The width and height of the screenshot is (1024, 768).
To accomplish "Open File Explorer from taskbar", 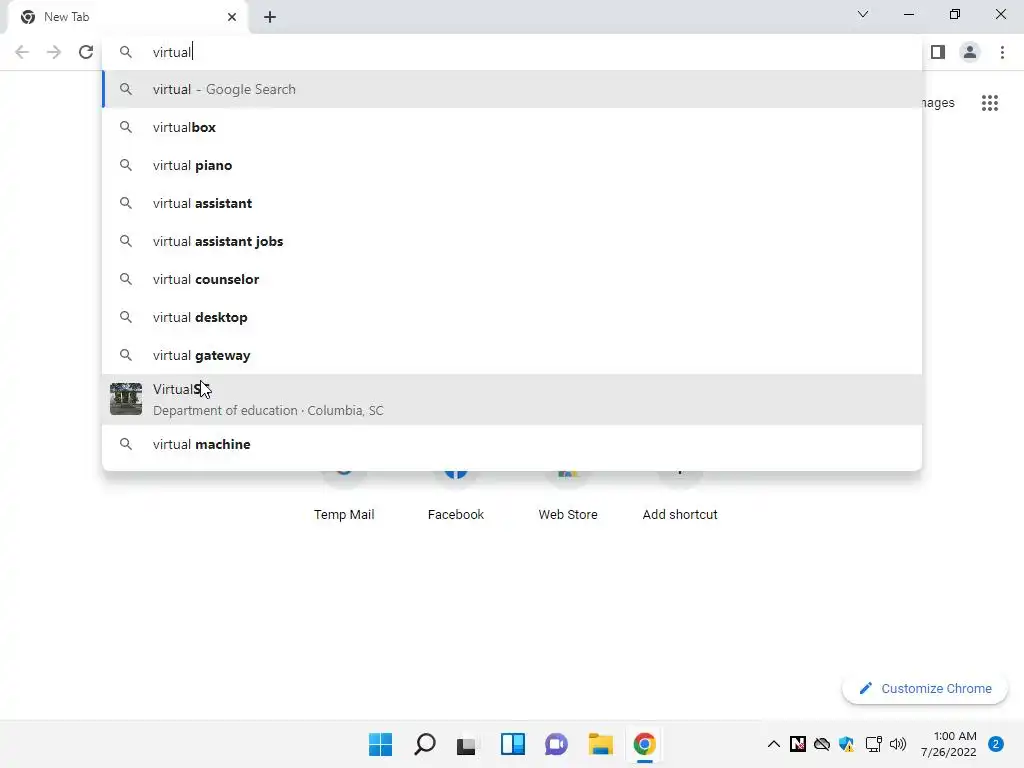I will (x=601, y=744).
